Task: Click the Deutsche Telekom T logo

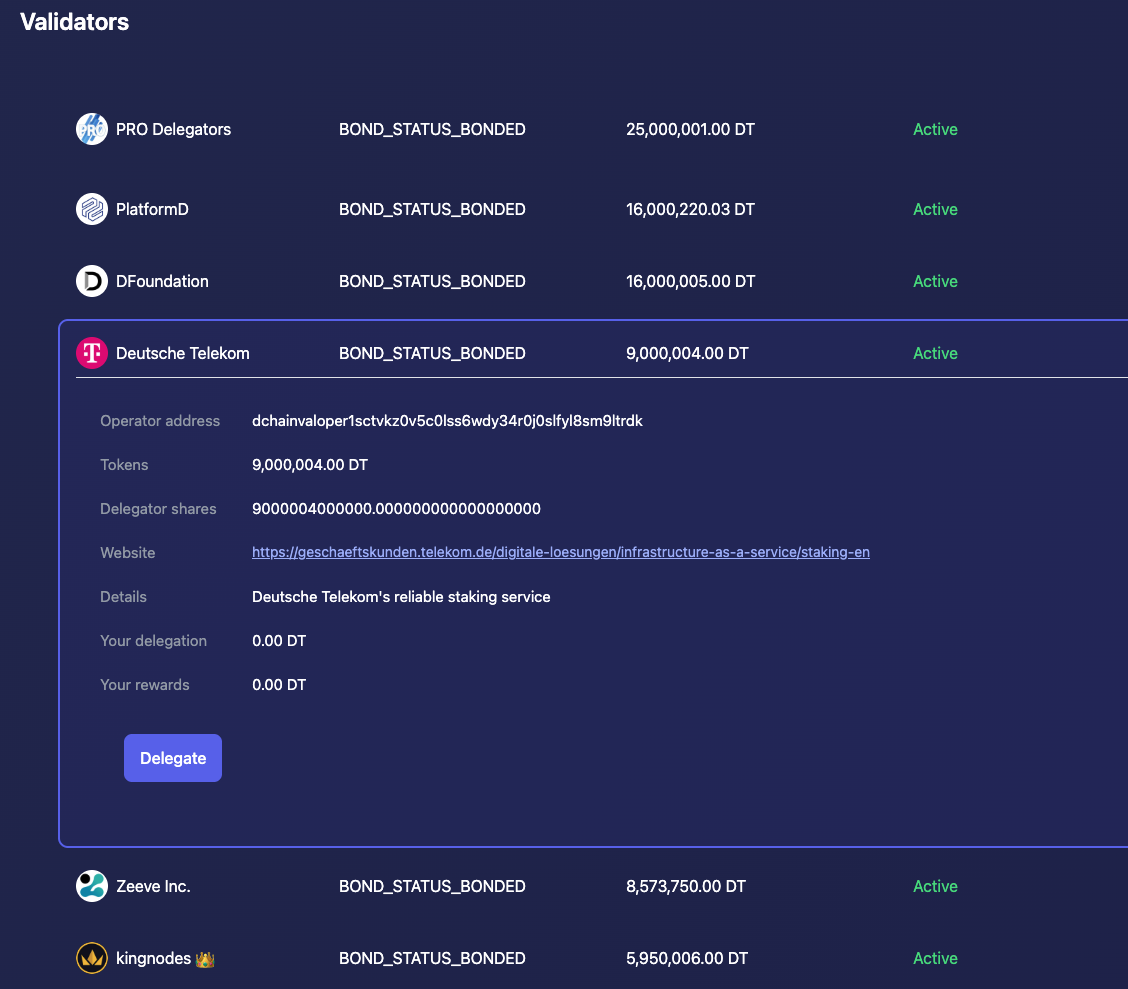Action: (91, 353)
